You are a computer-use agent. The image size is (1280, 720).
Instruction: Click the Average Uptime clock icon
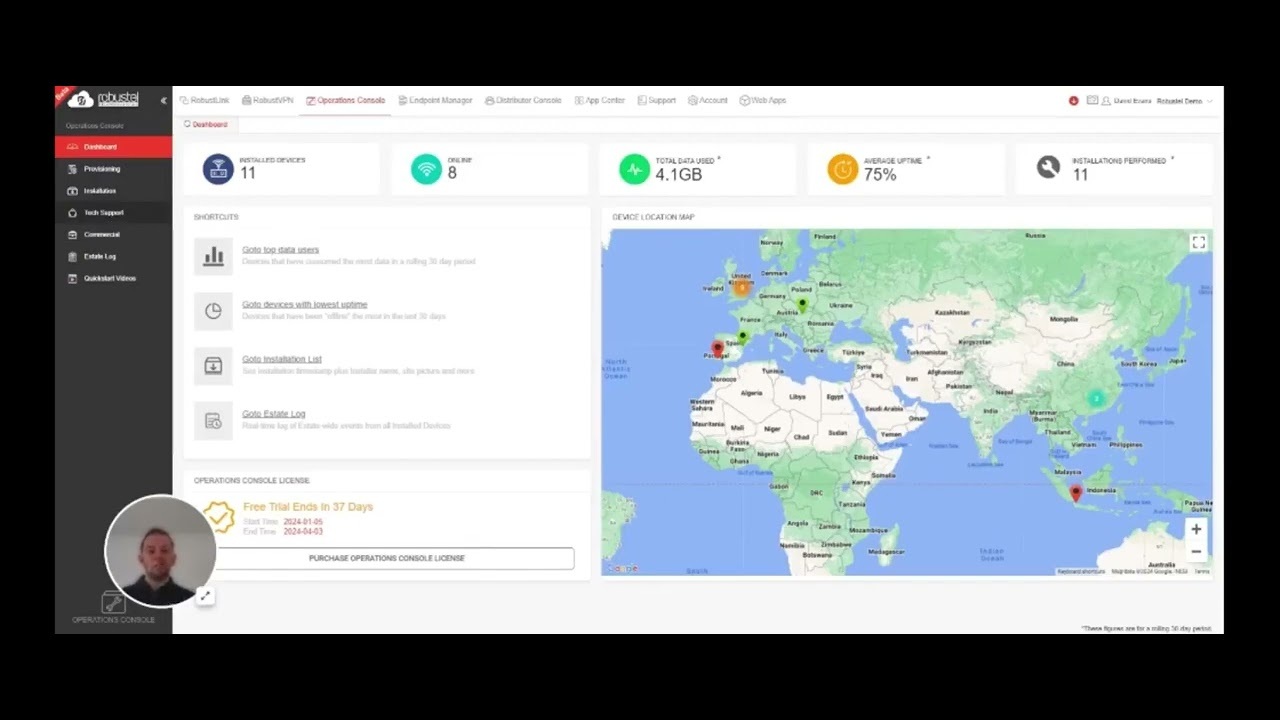[x=842, y=169]
